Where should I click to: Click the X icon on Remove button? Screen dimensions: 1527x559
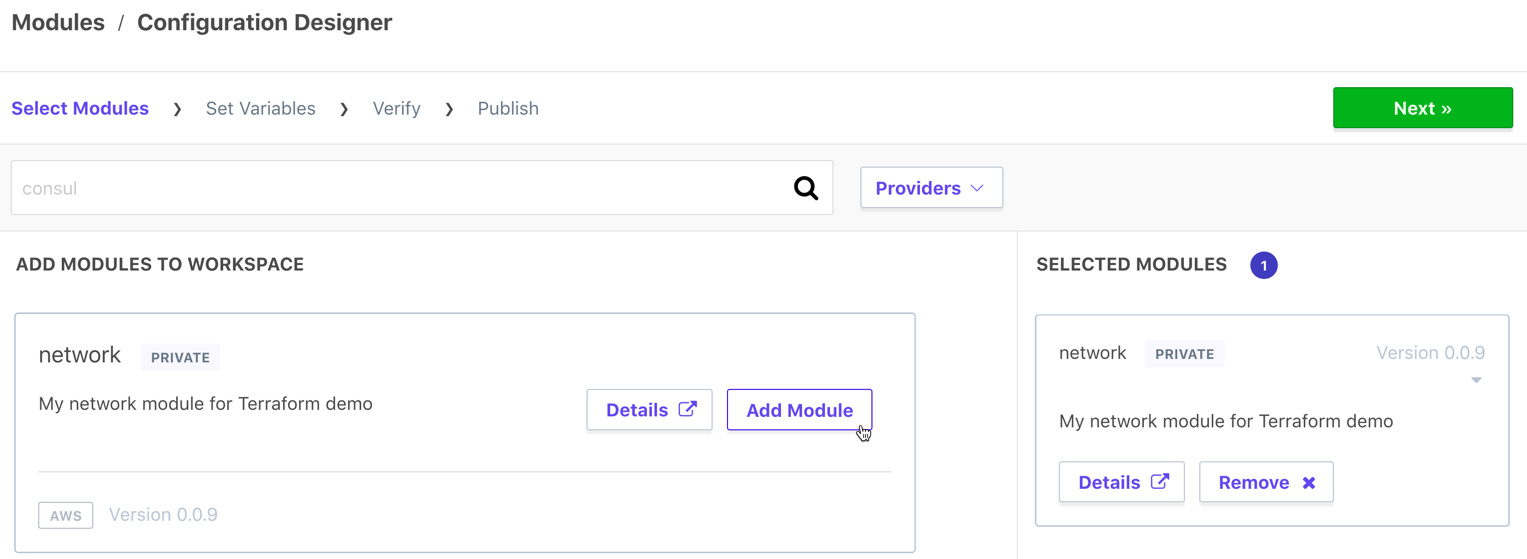pyautogui.click(x=1309, y=483)
